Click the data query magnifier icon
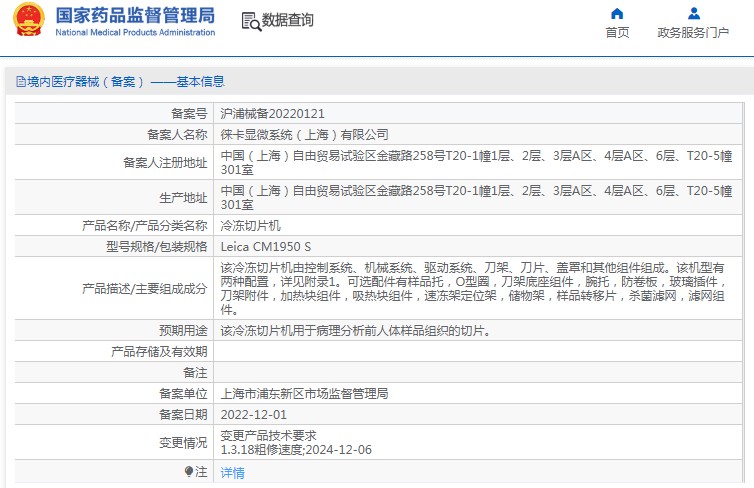 pyautogui.click(x=251, y=22)
